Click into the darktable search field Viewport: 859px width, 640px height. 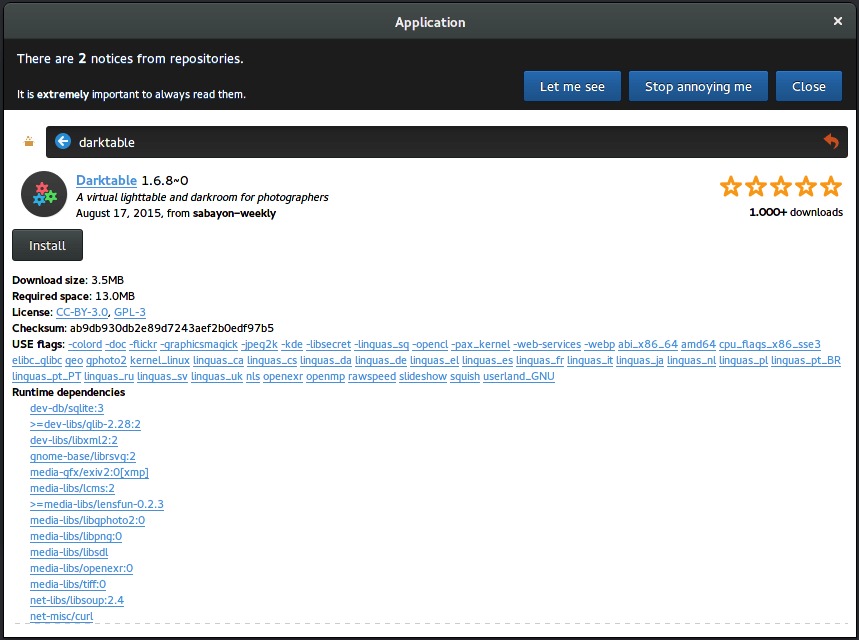point(446,142)
